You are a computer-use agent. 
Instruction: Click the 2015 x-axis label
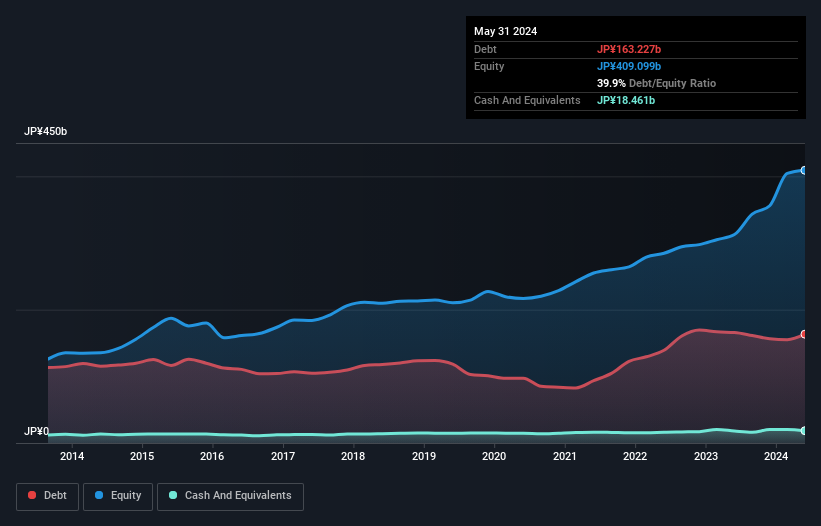[142, 456]
